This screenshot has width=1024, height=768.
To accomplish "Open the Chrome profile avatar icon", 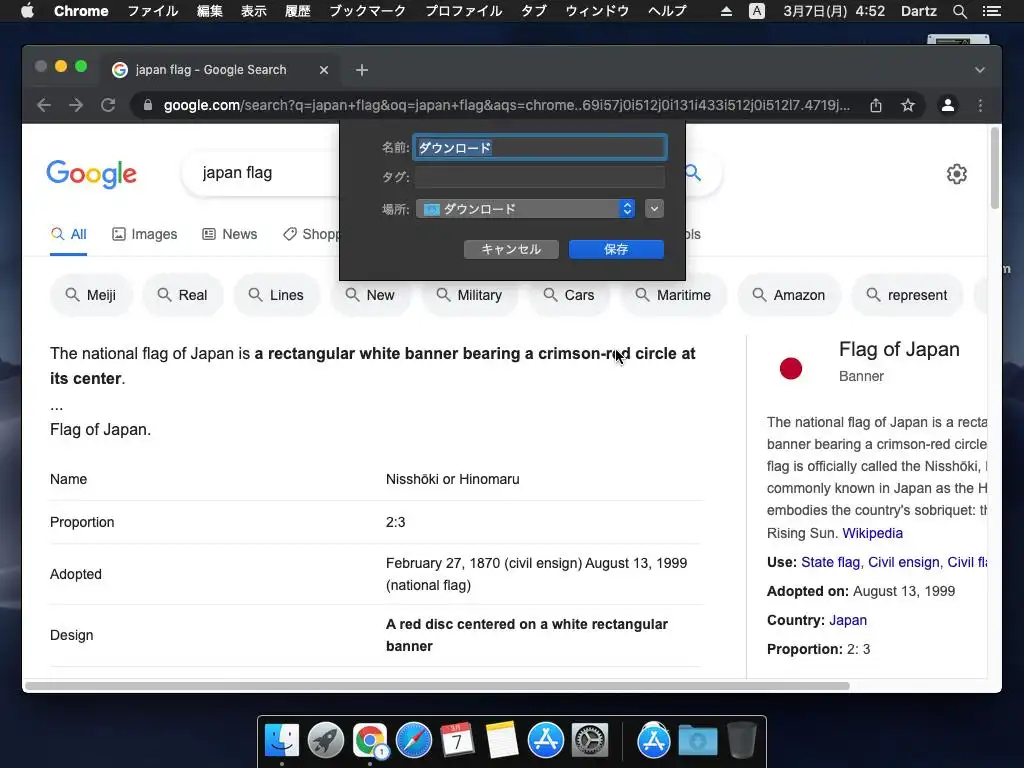I will click(x=948, y=105).
